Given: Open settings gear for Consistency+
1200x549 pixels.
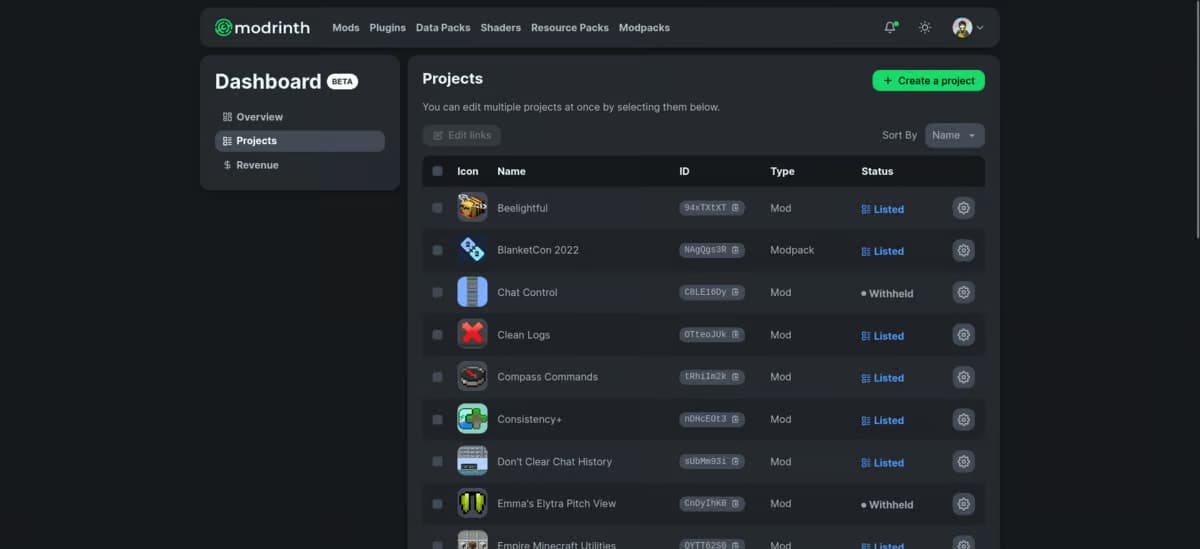Looking at the screenshot, I should [x=963, y=420].
